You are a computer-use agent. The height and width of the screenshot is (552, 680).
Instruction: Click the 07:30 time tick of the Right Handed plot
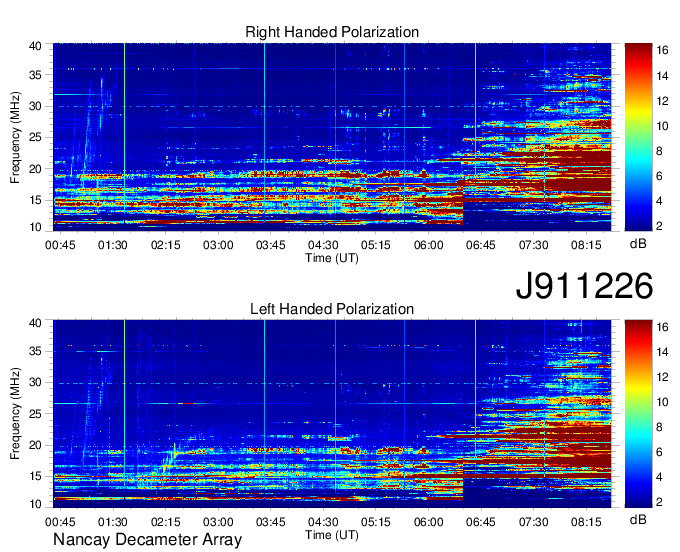pos(533,245)
